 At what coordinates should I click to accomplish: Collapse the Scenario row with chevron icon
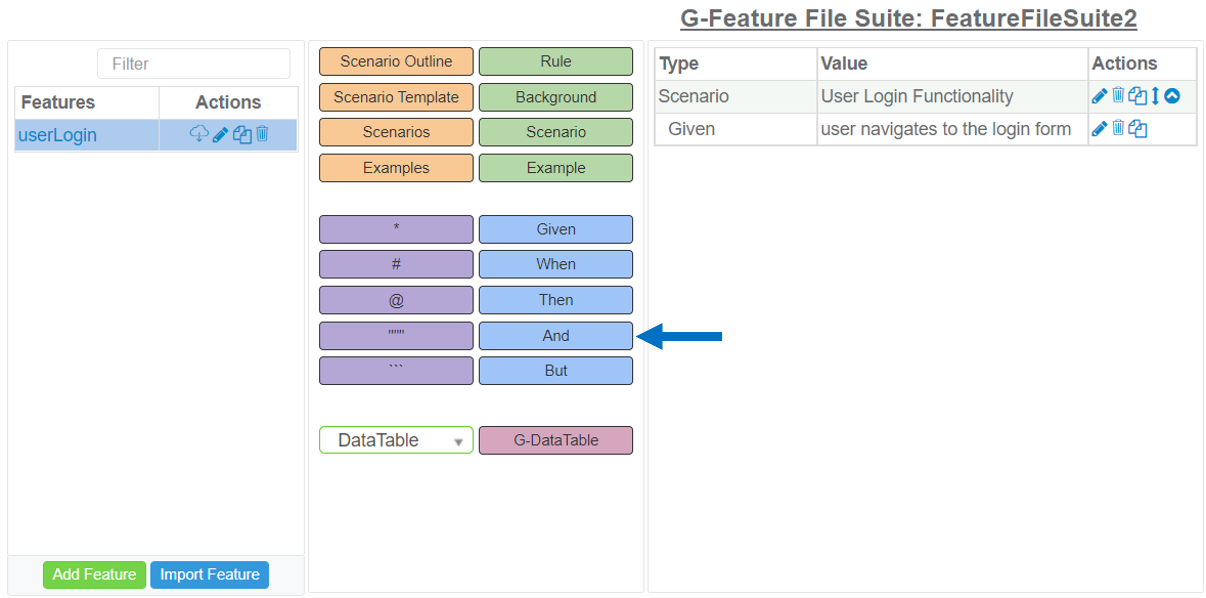[x=1172, y=96]
